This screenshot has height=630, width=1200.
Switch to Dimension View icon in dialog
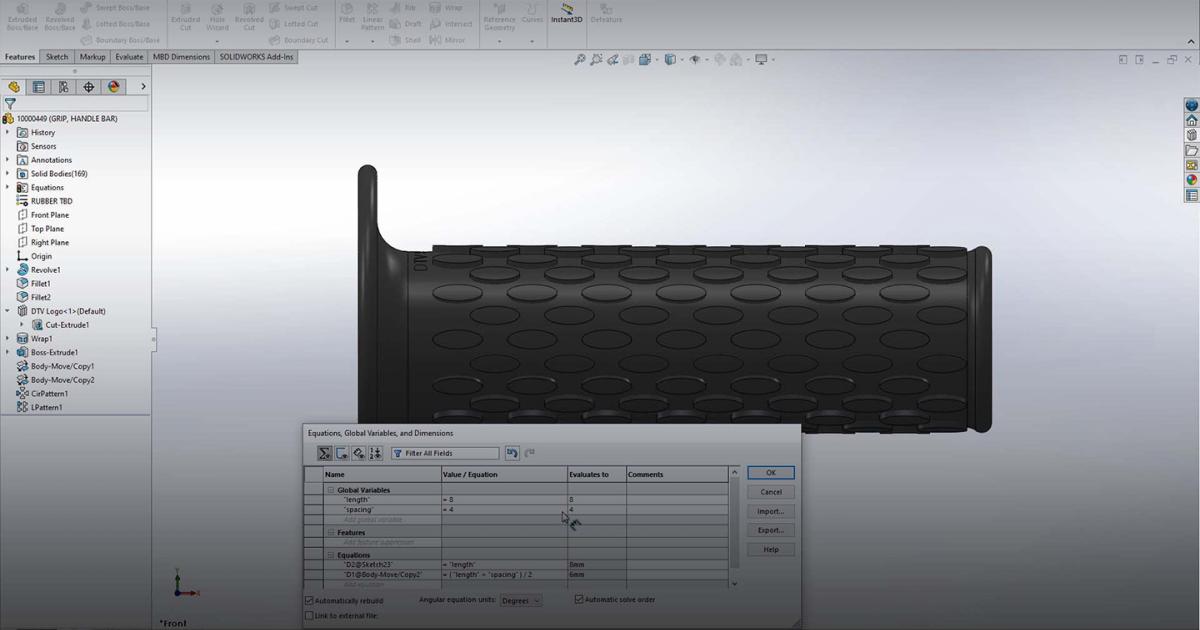pyautogui.click(x=359, y=453)
